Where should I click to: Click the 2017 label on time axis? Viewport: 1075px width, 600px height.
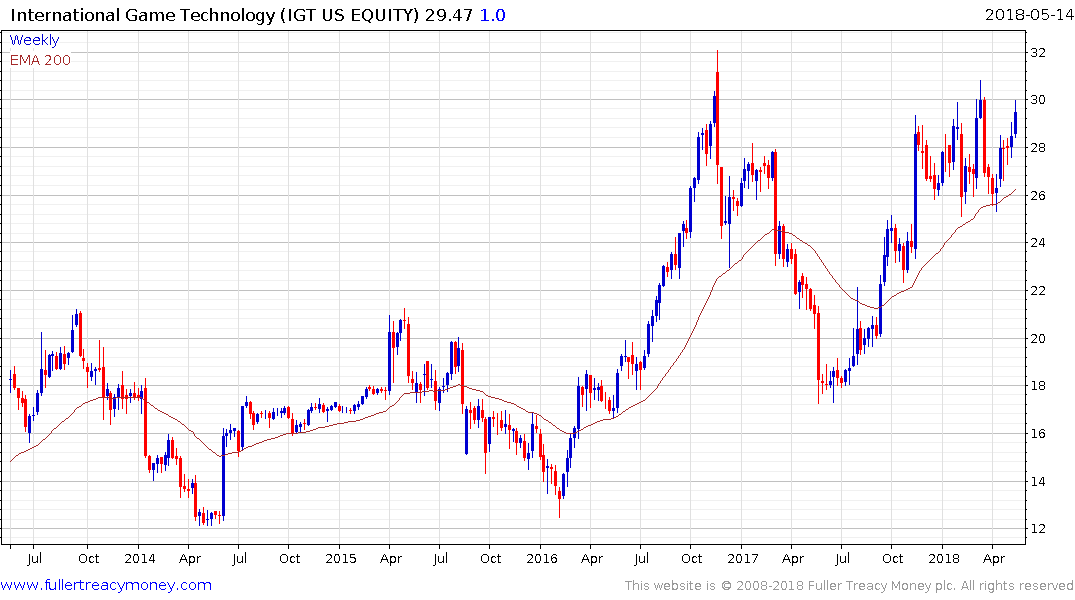(742, 559)
